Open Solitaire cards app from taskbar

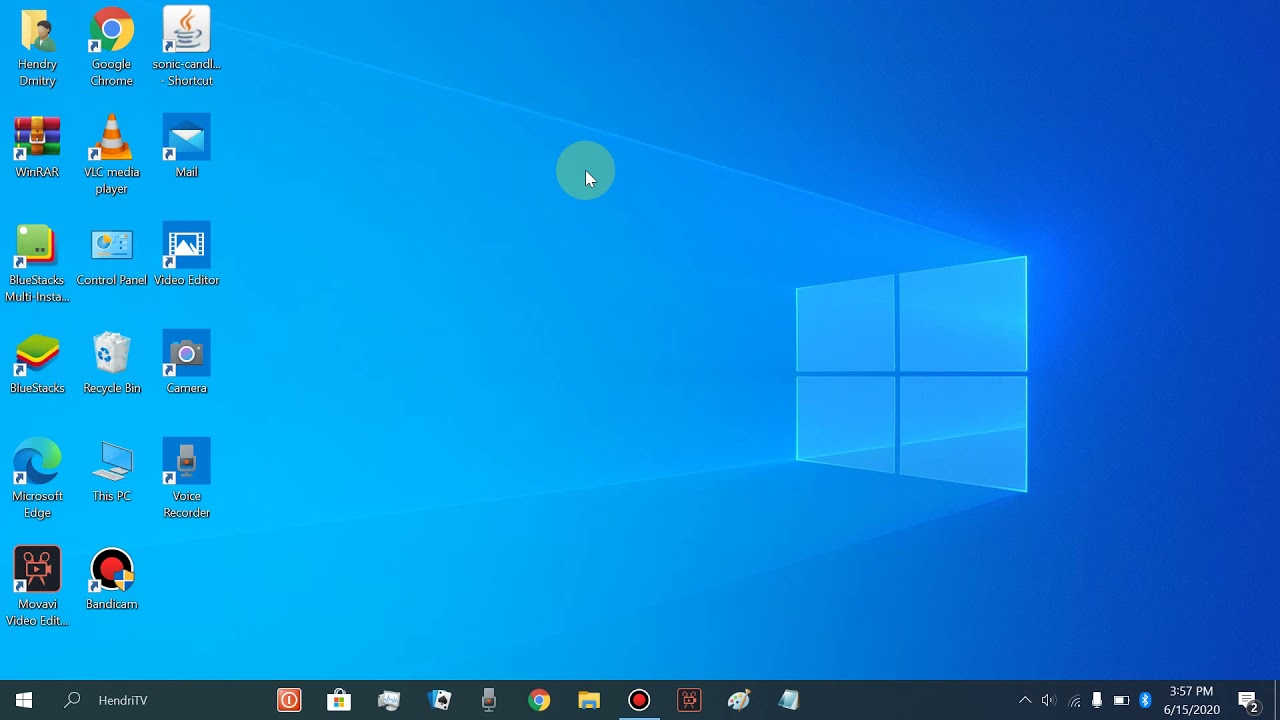coord(439,700)
